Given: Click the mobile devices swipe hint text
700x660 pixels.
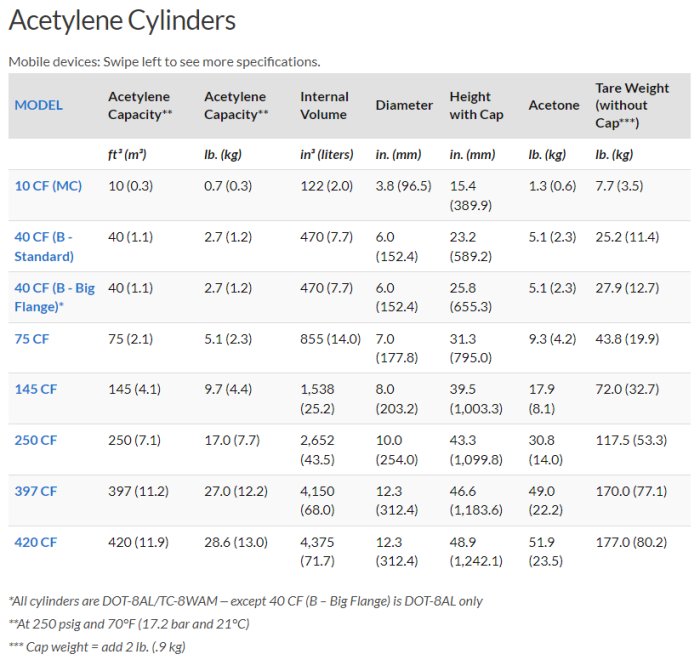Looking at the screenshot, I should 164,61.
